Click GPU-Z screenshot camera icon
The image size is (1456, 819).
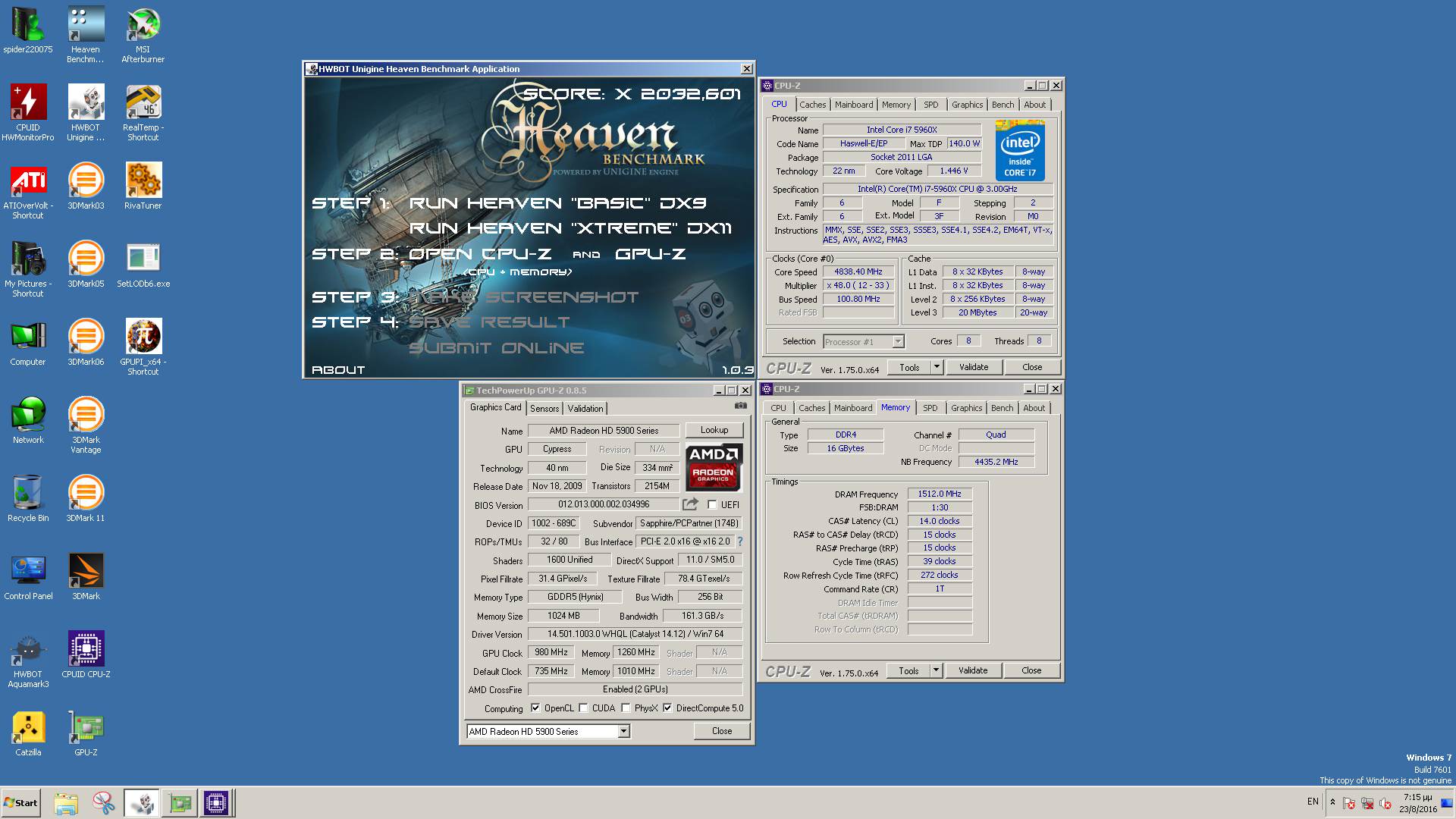pyautogui.click(x=741, y=406)
